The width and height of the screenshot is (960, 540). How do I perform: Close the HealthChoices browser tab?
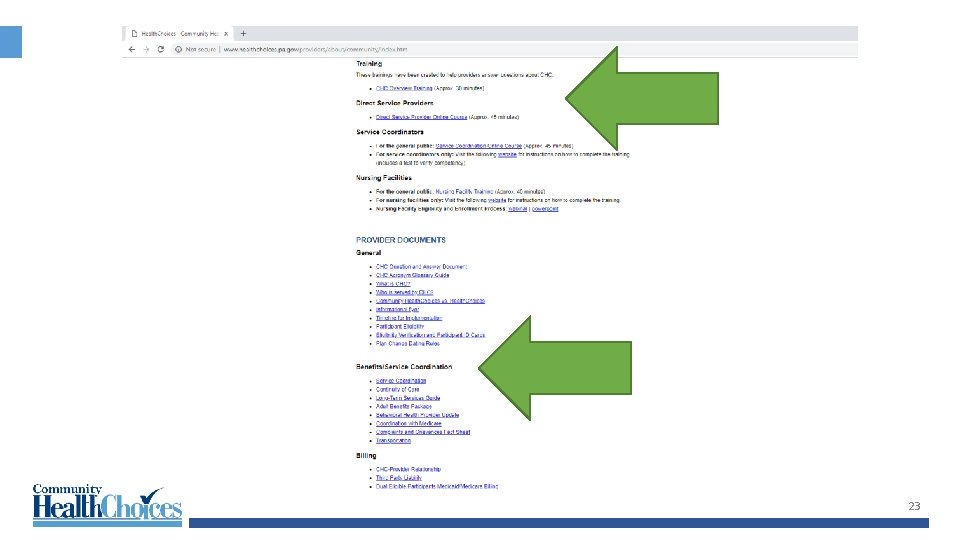[x=226, y=34]
